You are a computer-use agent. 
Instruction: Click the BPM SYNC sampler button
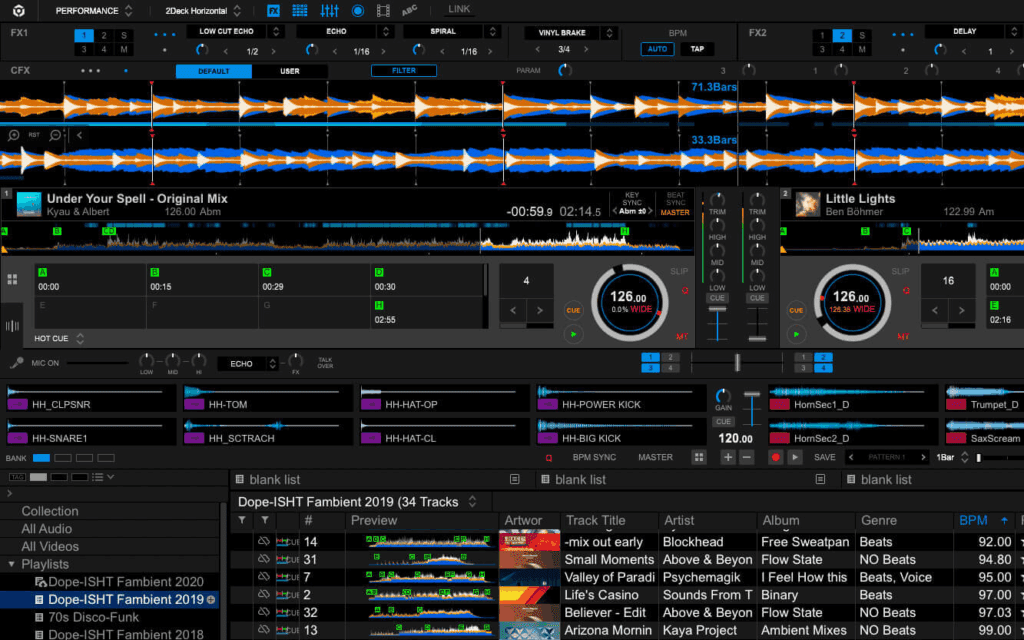pos(594,457)
